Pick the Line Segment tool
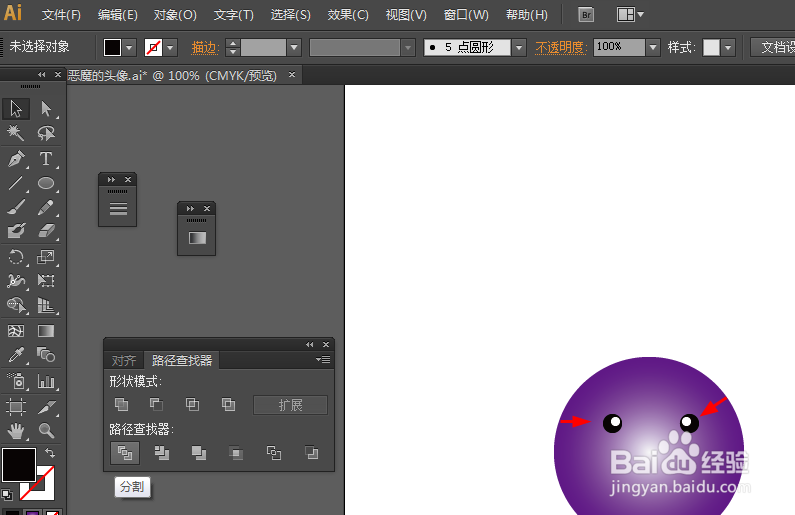The width and height of the screenshot is (795, 515). click(16, 183)
